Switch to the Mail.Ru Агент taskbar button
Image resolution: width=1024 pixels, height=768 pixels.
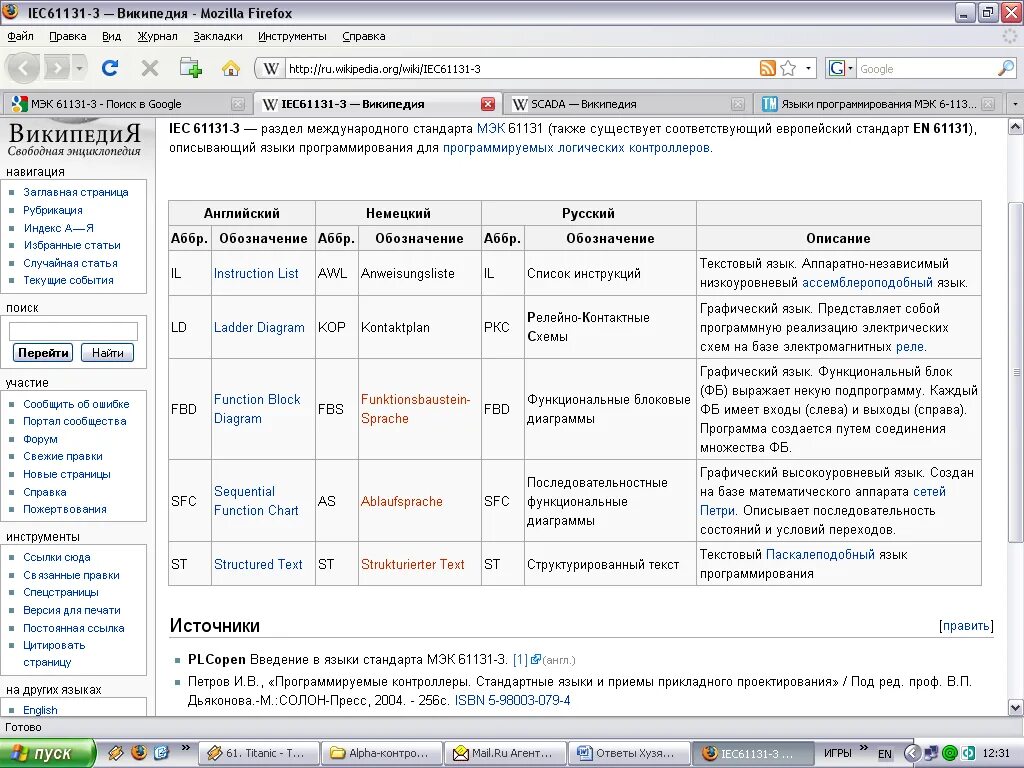pyautogui.click(x=505, y=753)
